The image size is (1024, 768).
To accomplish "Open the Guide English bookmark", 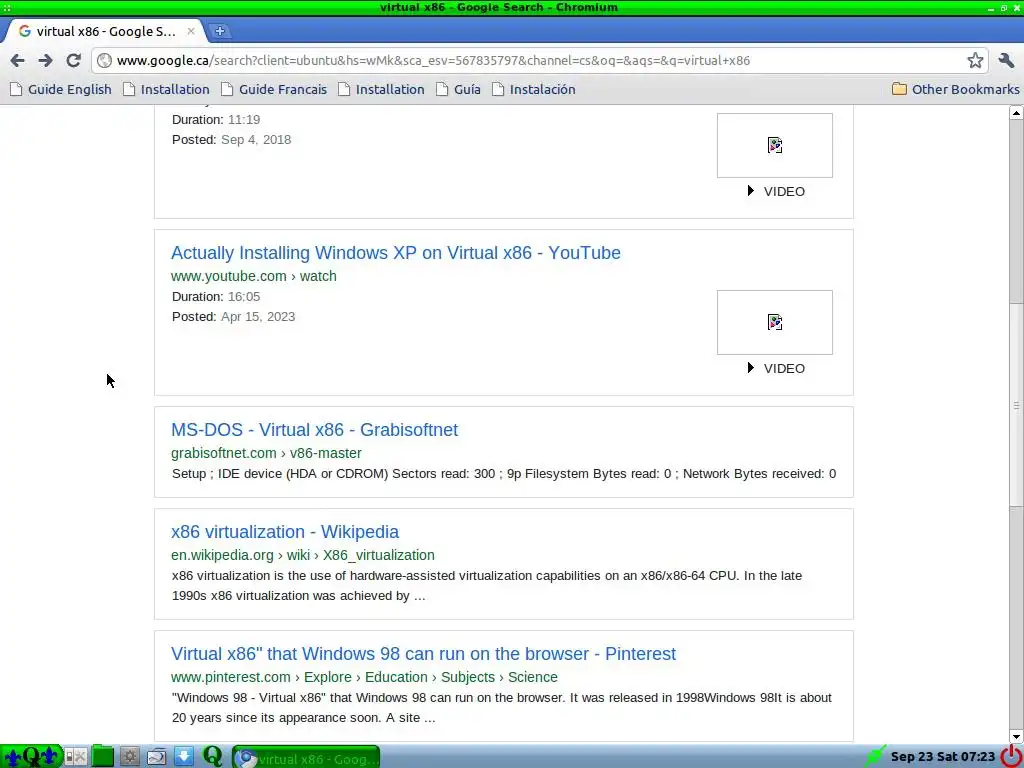I will (61, 89).
